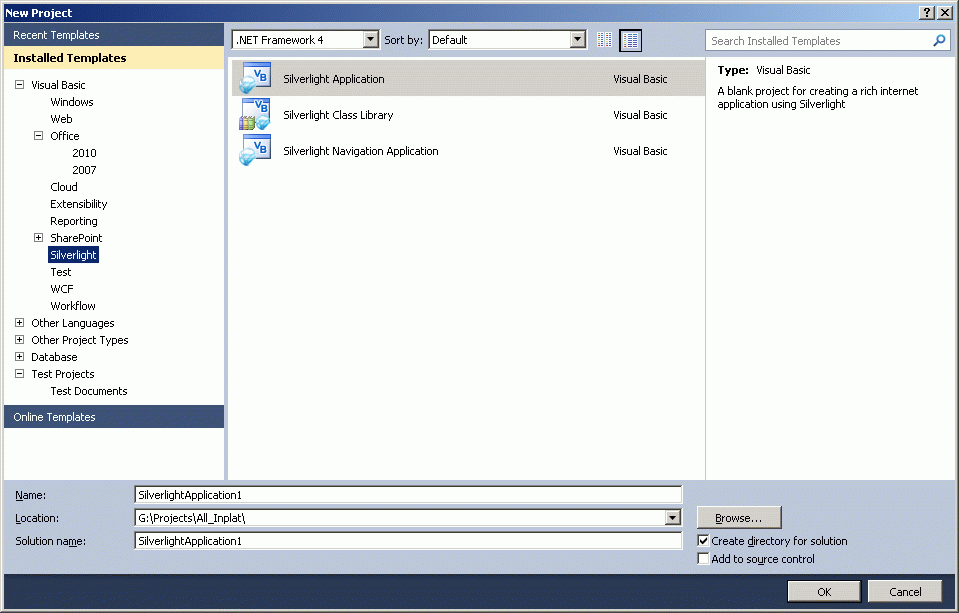959x613 pixels.
Task: Select the highlighted Silverlight tree item
Action: click(73, 254)
